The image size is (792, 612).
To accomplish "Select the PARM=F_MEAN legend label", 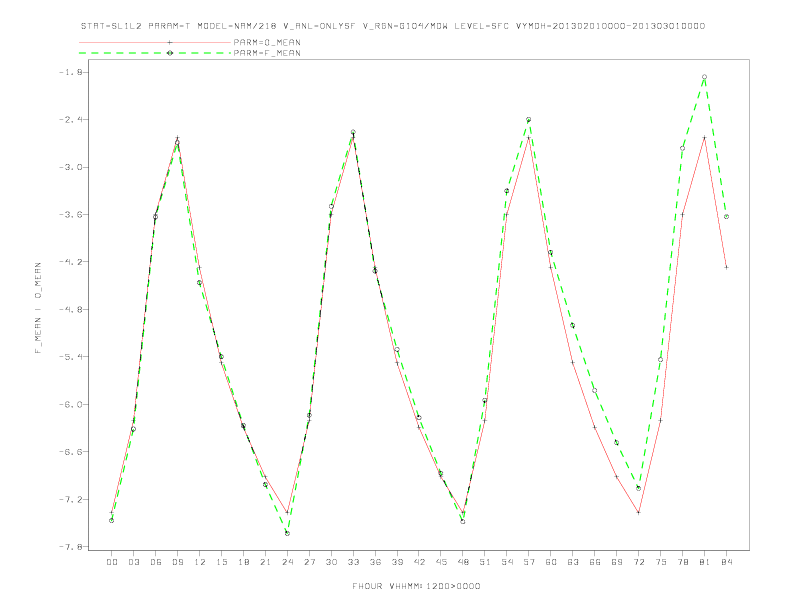I will tap(267, 53).
